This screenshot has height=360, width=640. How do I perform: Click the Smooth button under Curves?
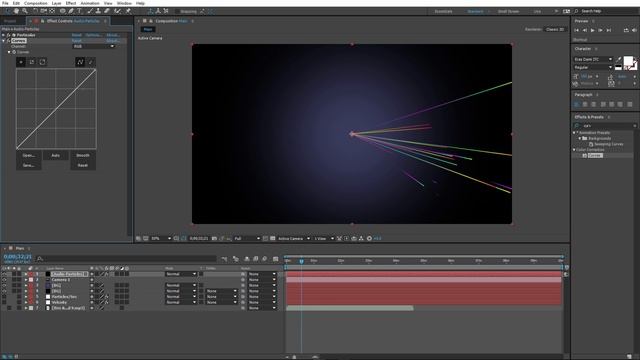[x=83, y=156]
